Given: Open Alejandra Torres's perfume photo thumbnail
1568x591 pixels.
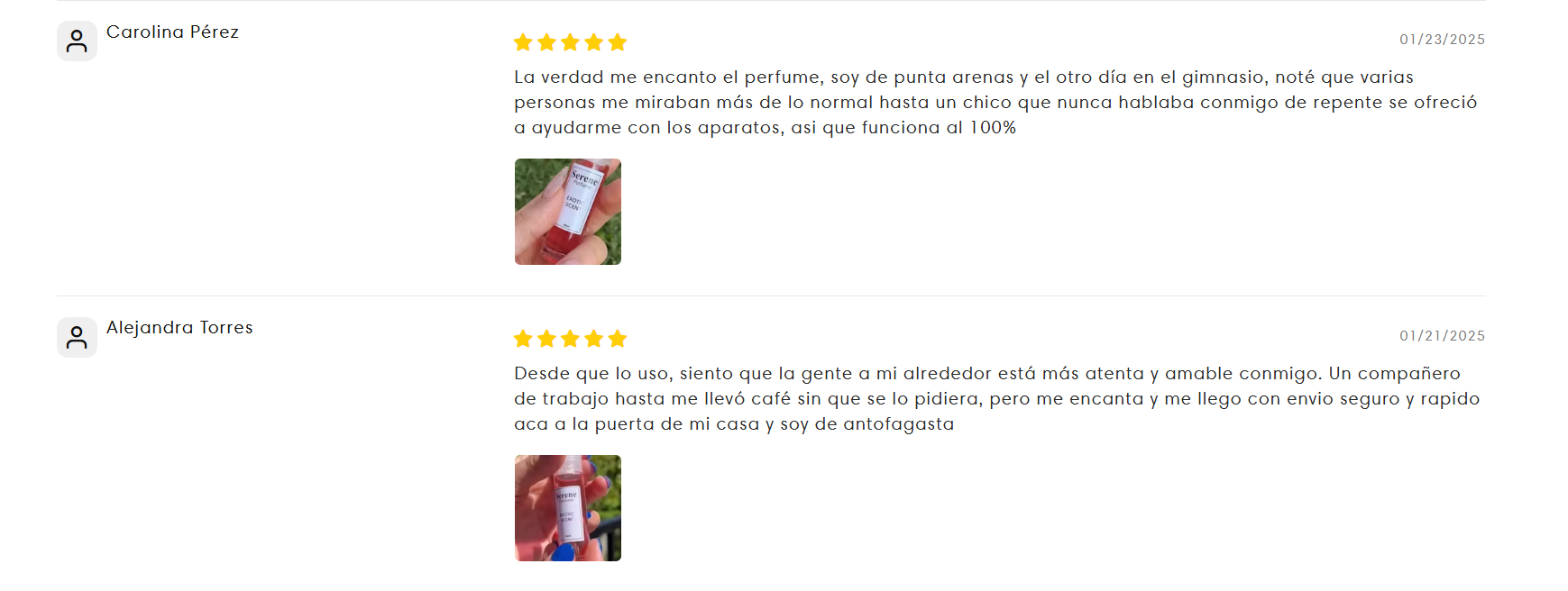Looking at the screenshot, I should coord(568,508).
